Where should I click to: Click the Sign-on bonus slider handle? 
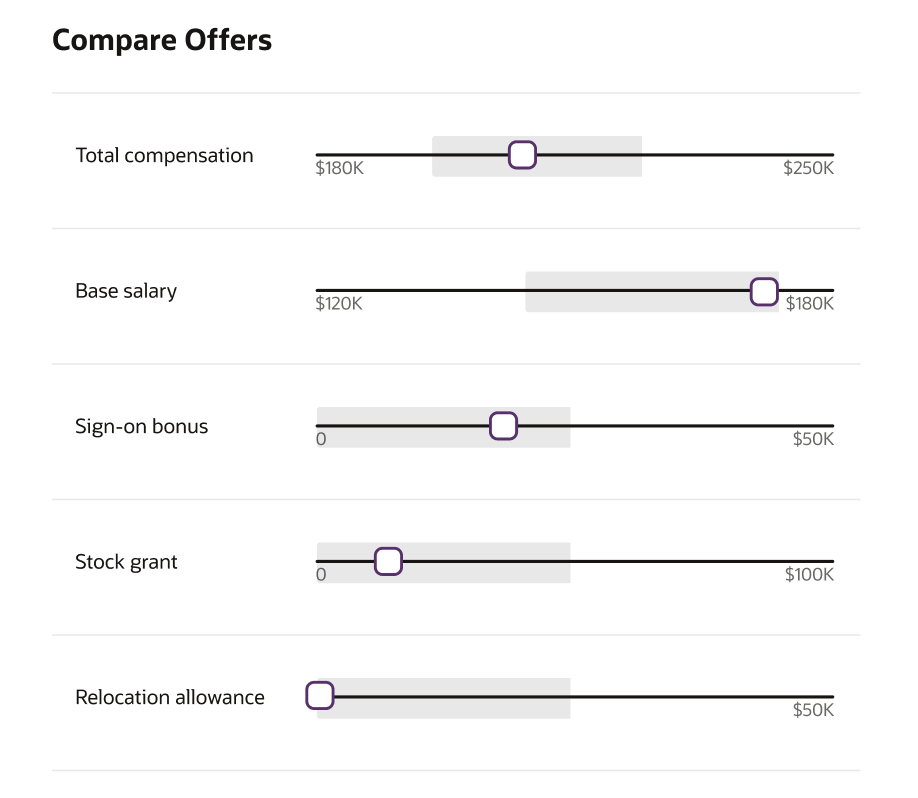click(503, 426)
